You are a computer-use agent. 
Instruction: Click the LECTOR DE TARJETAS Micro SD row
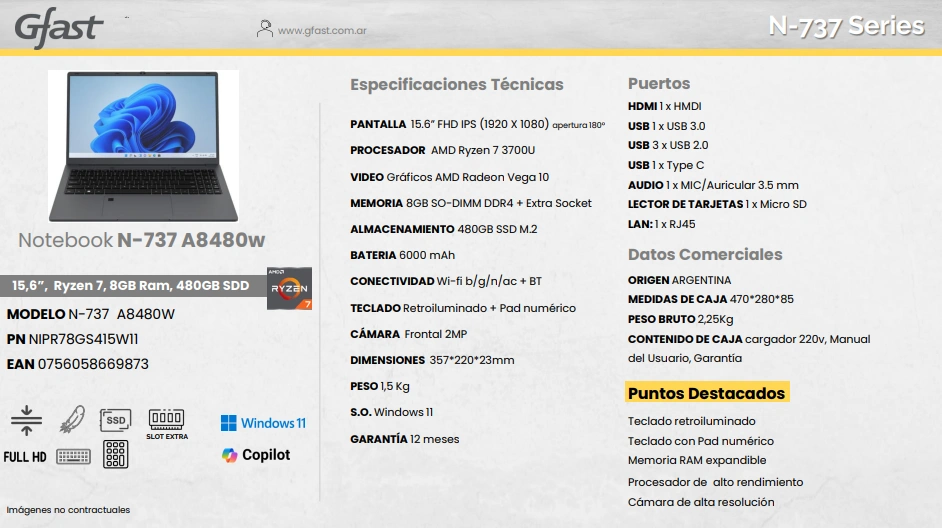coord(717,204)
